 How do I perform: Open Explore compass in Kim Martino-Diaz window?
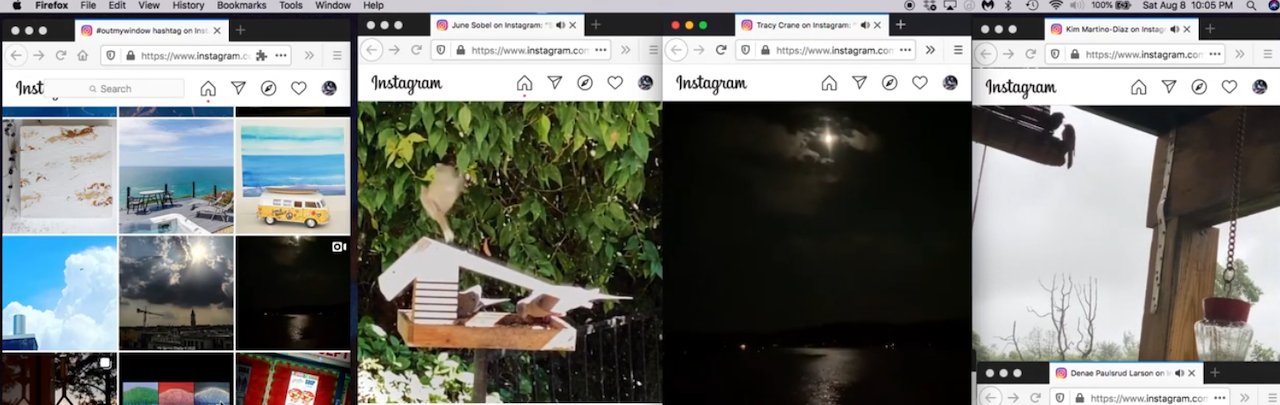click(x=1198, y=87)
